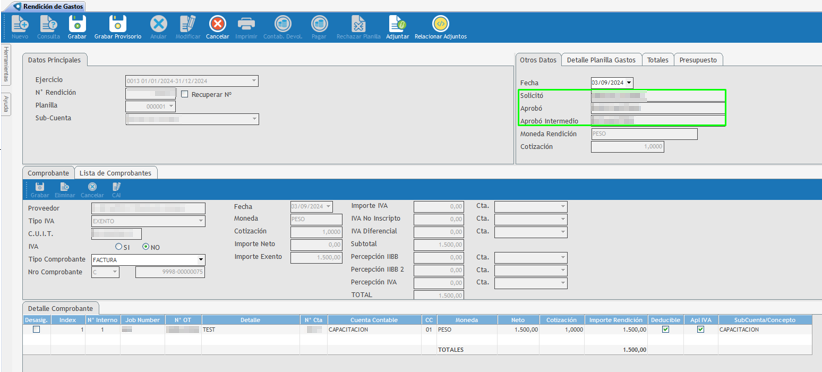Click the Solicitó field
Viewport: 822px width, 372px height.
(657, 96)
